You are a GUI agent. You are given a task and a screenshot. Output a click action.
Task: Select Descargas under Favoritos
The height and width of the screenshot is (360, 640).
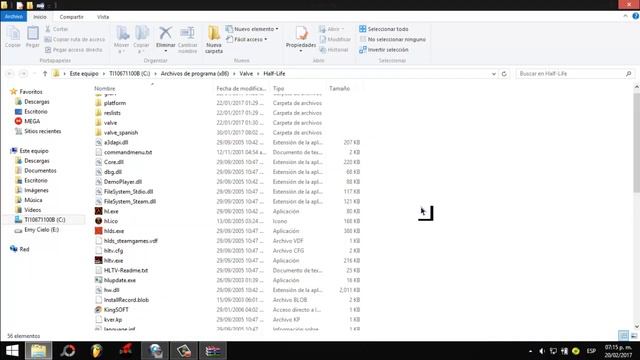[37, 102]
